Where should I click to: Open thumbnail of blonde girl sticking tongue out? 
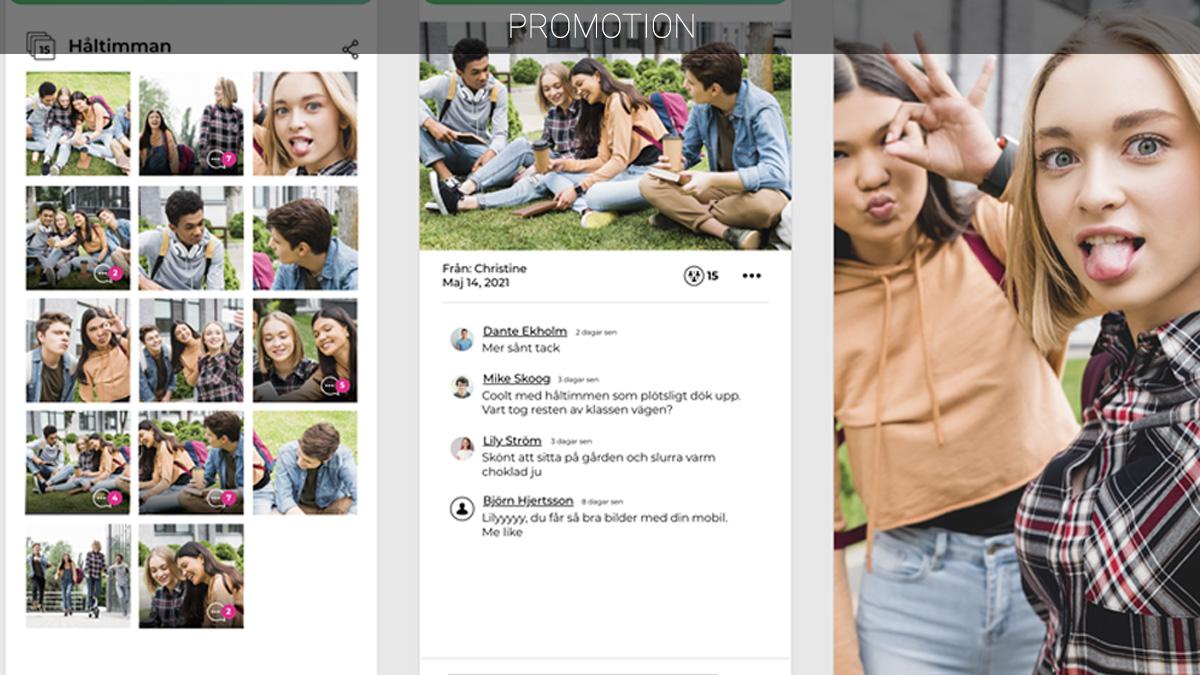point(305,123)
